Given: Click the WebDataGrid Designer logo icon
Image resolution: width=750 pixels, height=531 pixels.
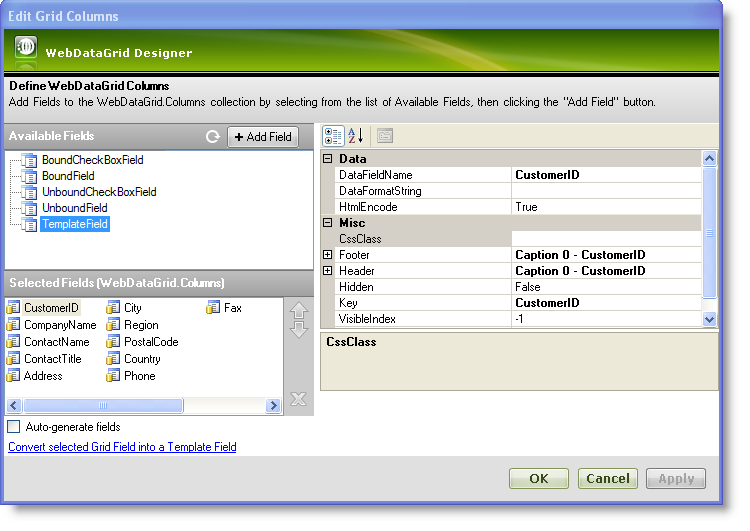Looking at the screenshot, I should point(26,47).
